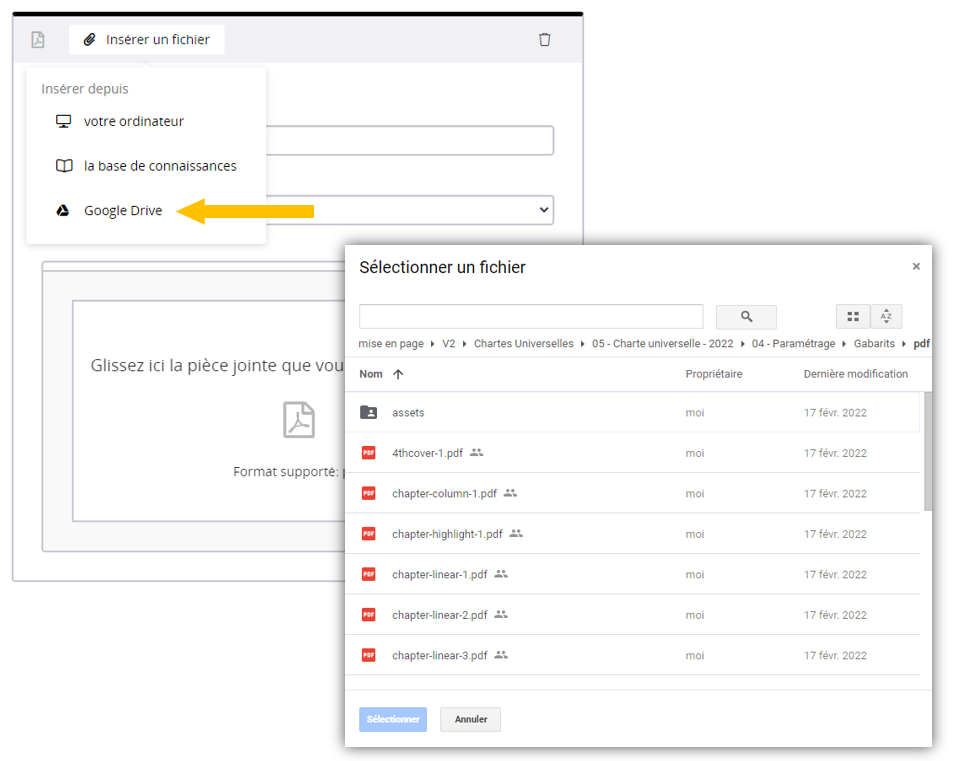Image resolution: width=954 pixels, height=761 pixels.
Task: Expand the dropdown select field
Action: click(543, 210)
